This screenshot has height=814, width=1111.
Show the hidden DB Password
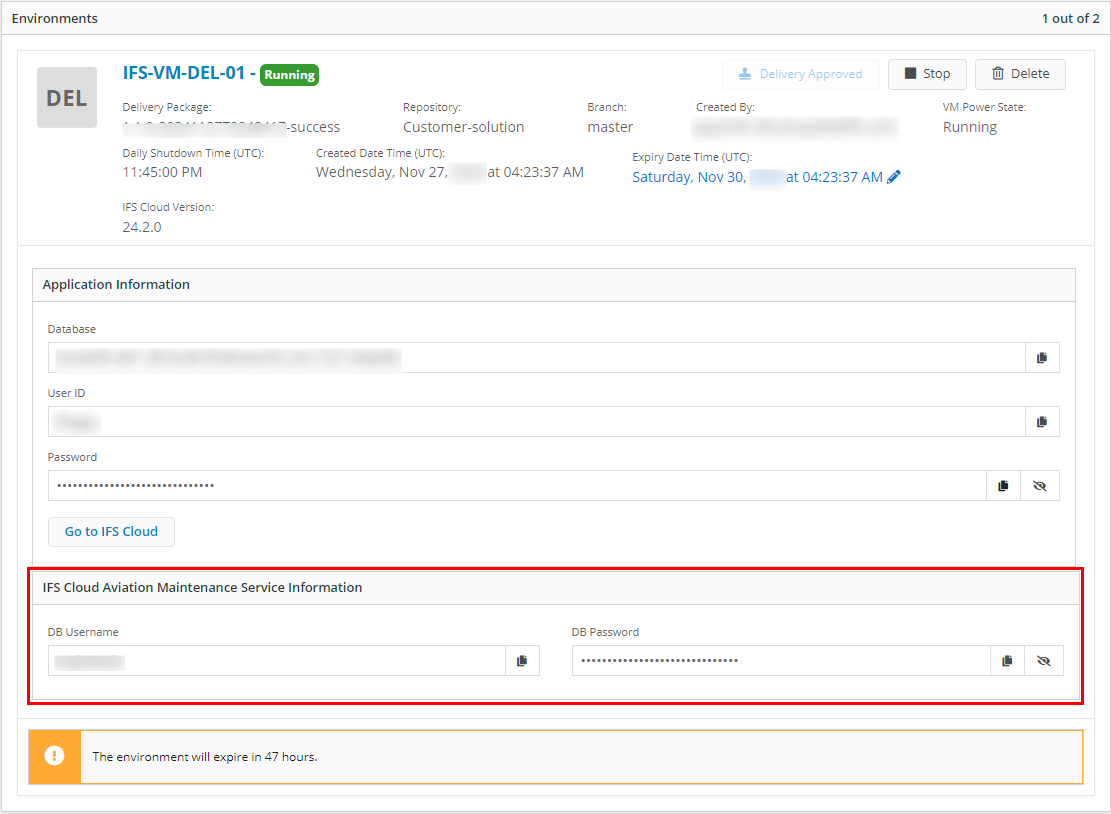point(1044,661)
